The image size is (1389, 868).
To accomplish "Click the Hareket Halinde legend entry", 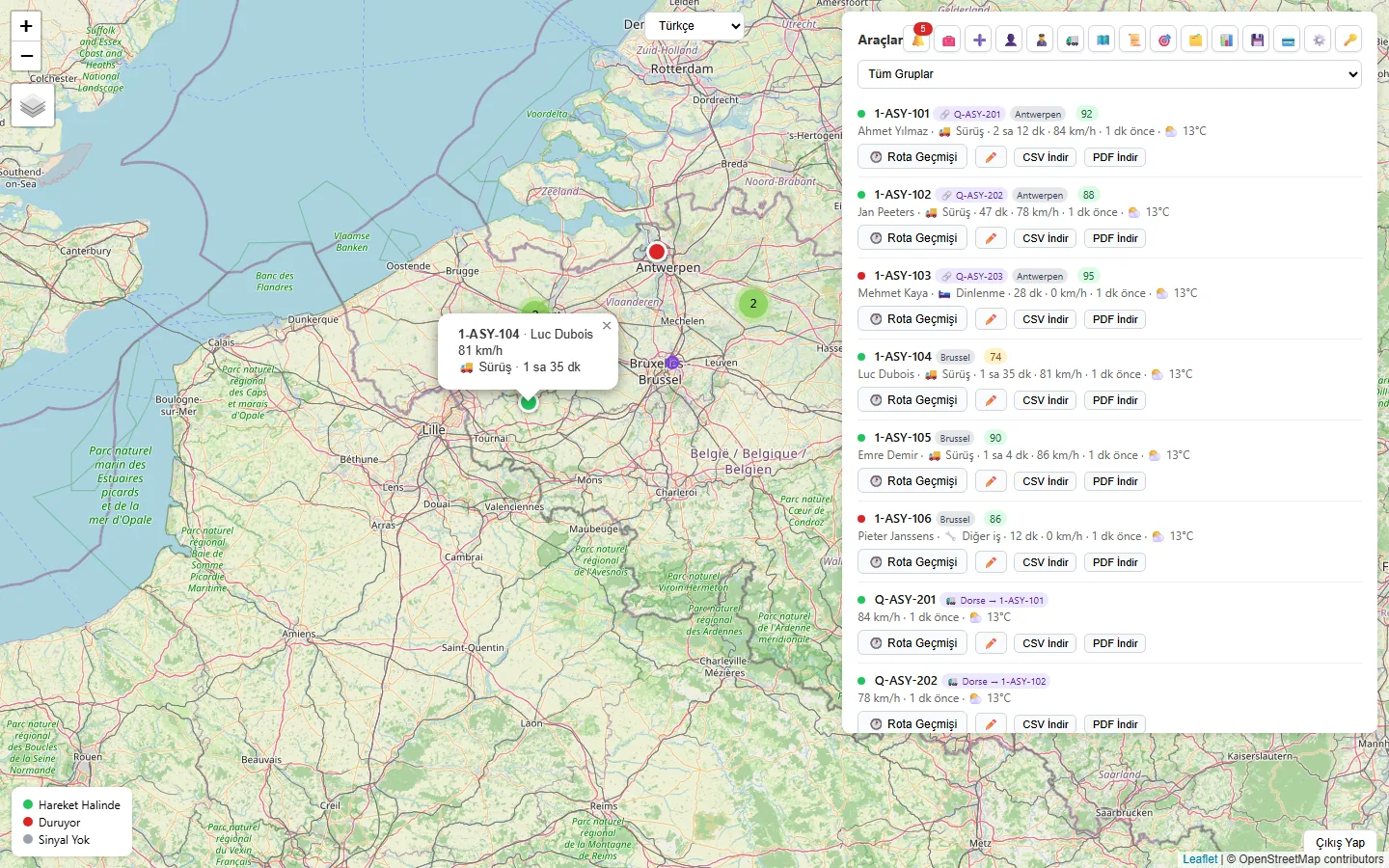I will 71,805.
